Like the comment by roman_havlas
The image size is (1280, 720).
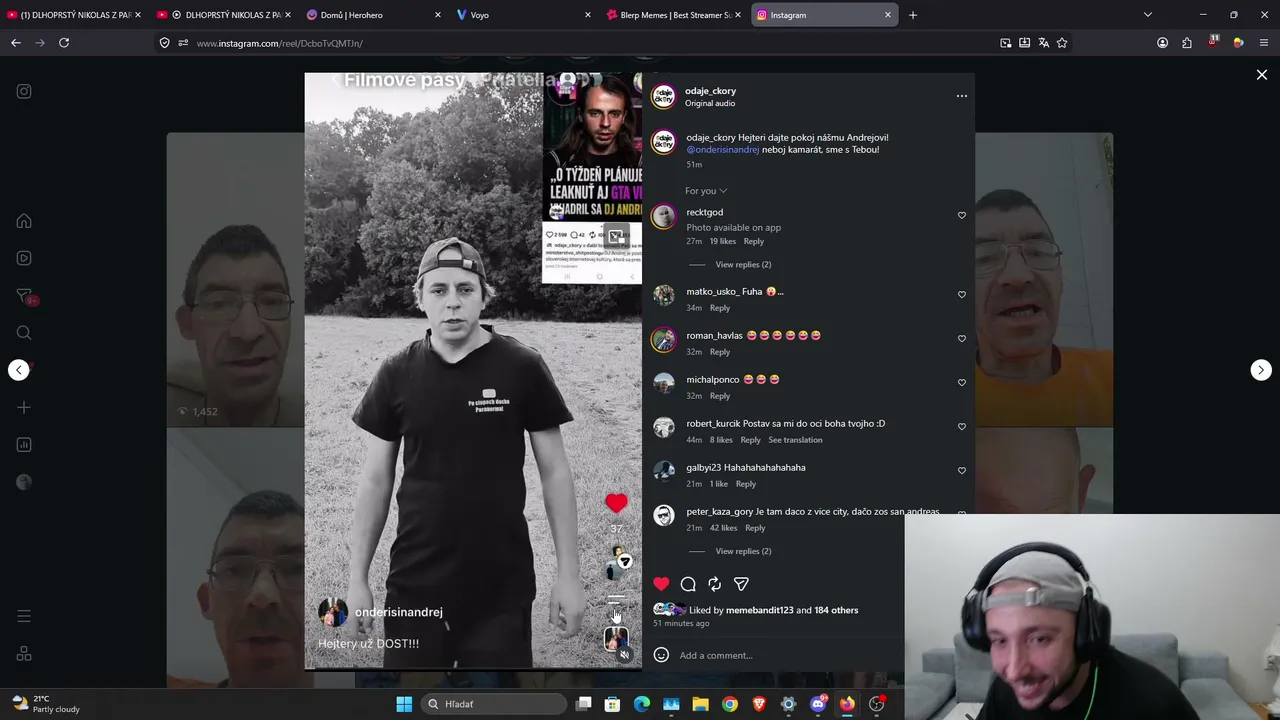(x=962, y=338)
